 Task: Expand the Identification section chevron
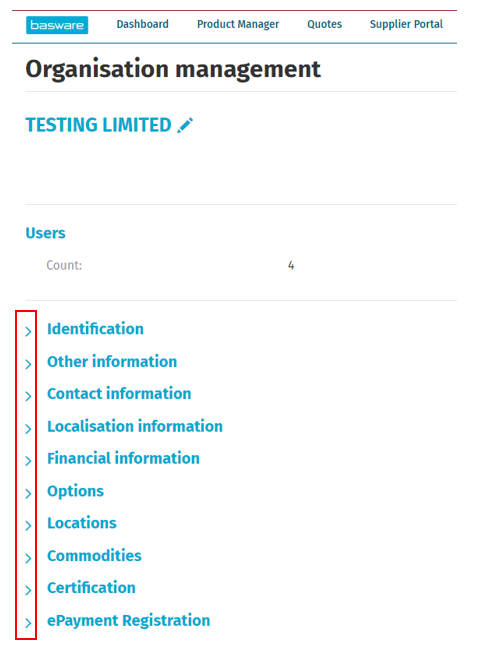pyautogui.click(x=28, y=331)
